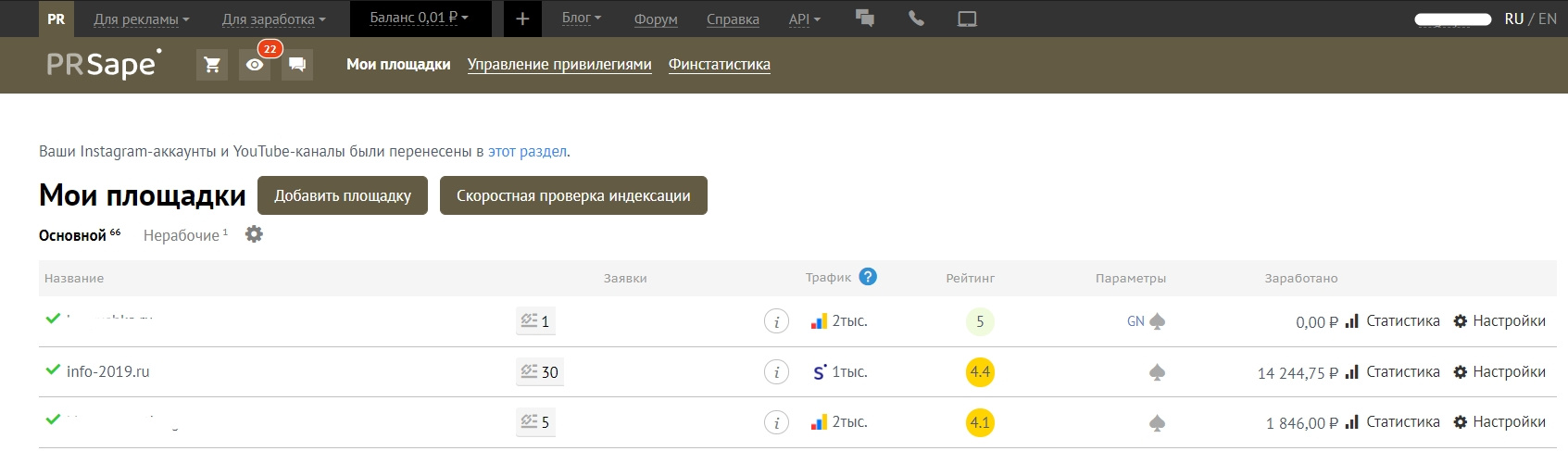Click the black plus button
The height and width of the screenshot is (451, 1568).
pyautogui.click(x=522, y=19)
